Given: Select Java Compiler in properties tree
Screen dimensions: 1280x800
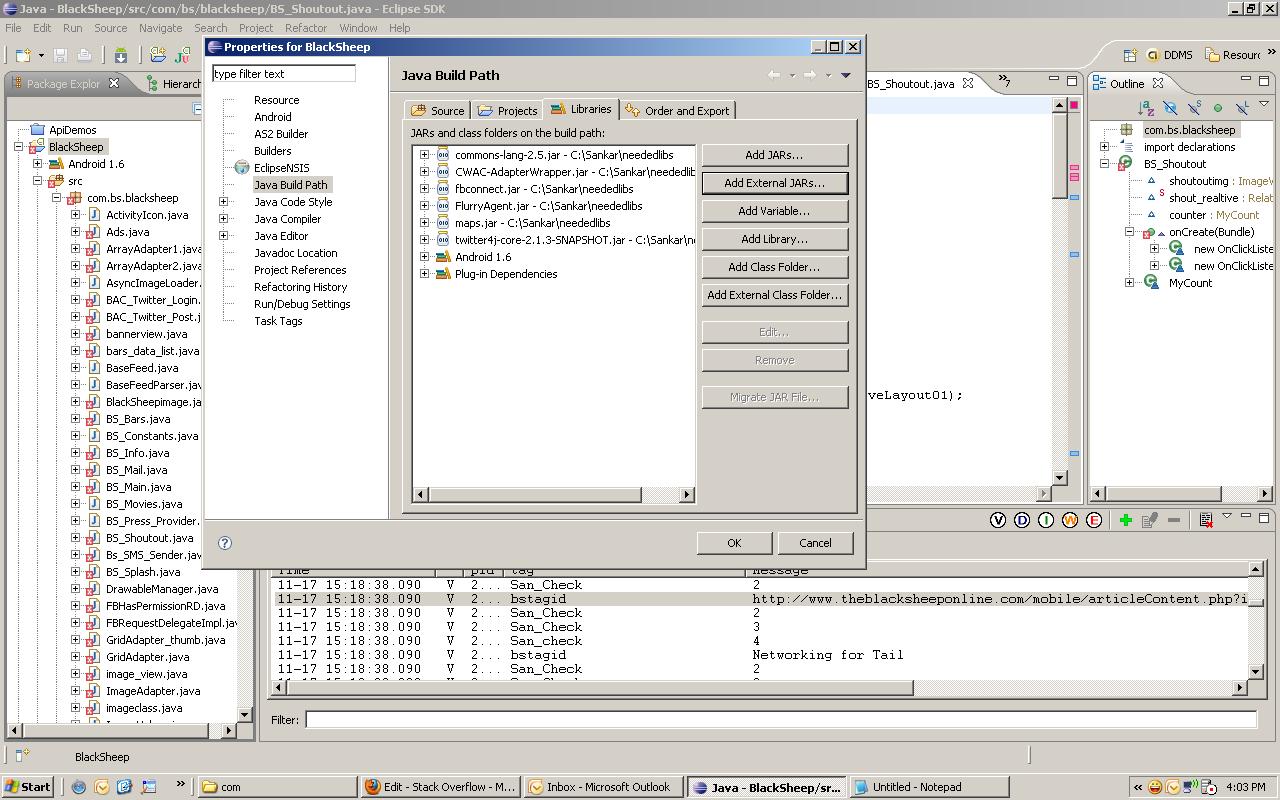Looking at the screenshot, I should point(287,219).
